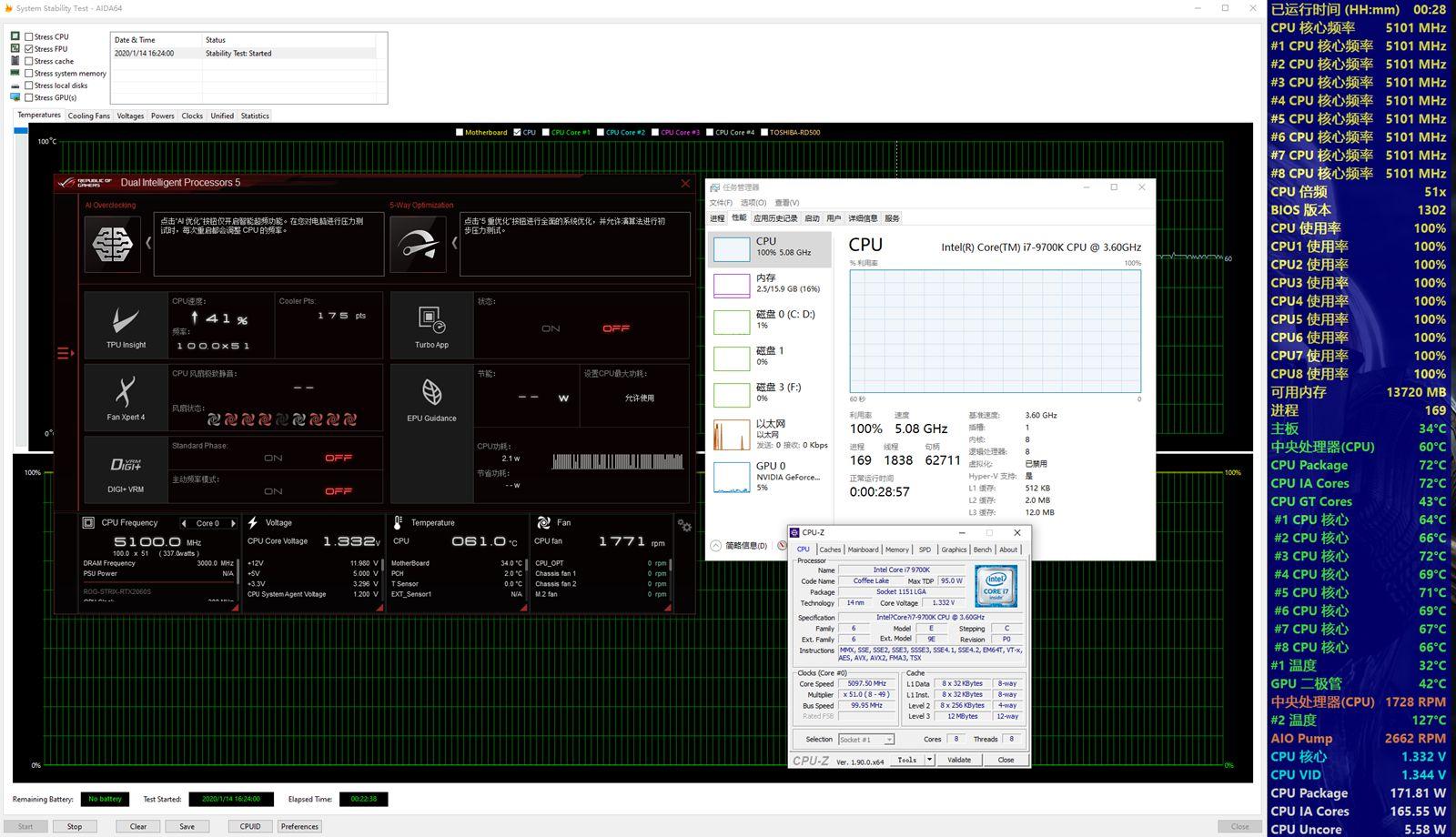Select the 内存 memory item in Task Manager
This screenshot has height=837, width=1456.
[x=769, y=284]
